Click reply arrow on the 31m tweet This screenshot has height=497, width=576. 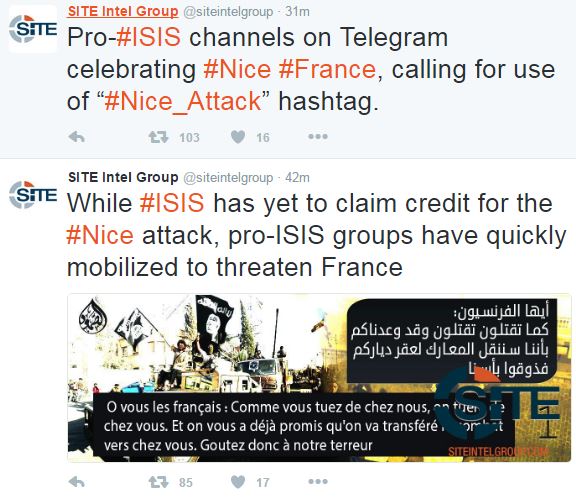(77, 137)
